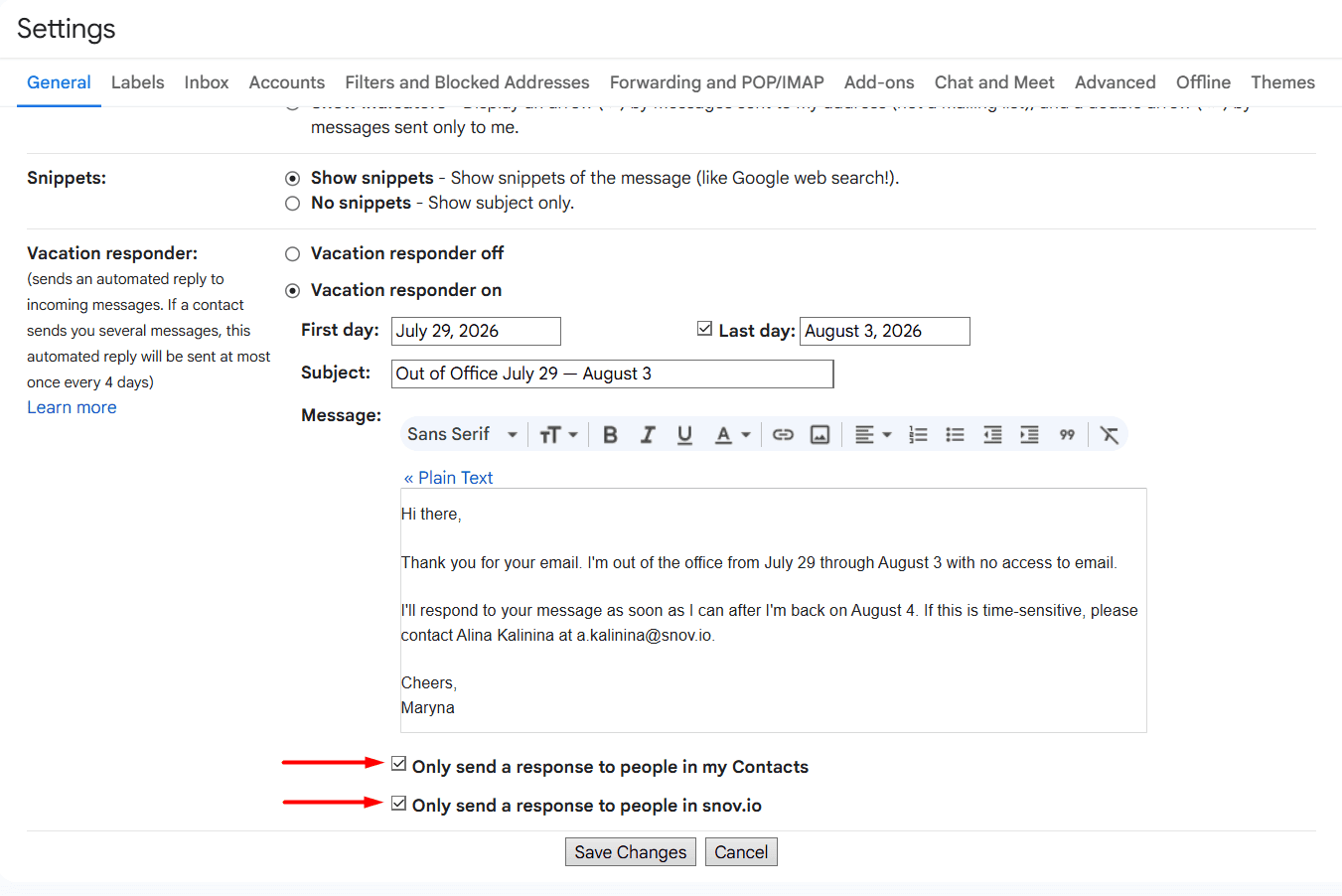Open the Inbox settings tab

tap(207, 82)
